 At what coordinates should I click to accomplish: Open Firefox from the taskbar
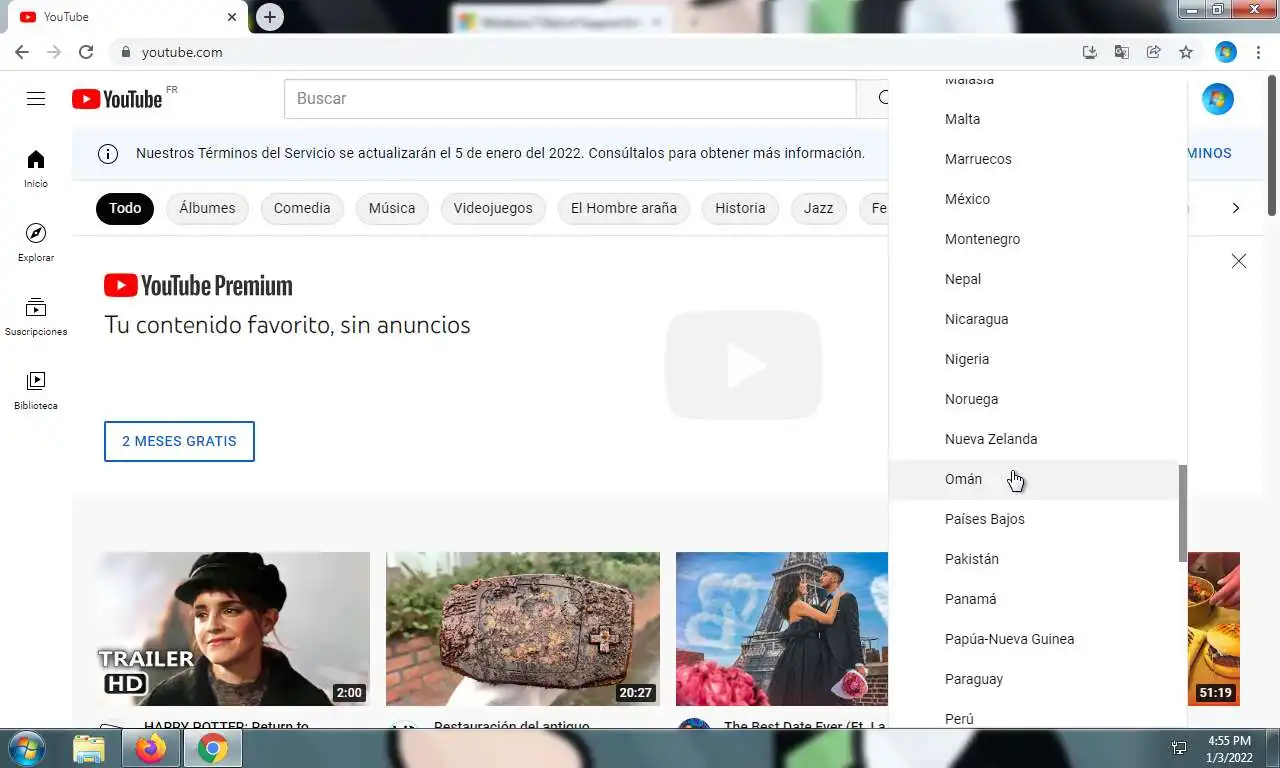pos(151,748)
